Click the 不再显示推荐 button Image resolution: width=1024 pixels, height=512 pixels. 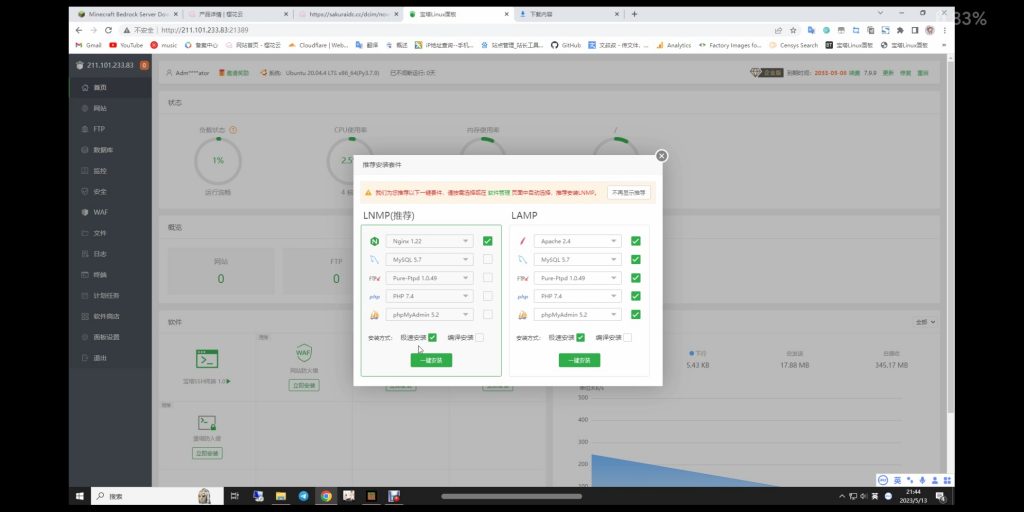pyautogui.click(x=629, y=192)
